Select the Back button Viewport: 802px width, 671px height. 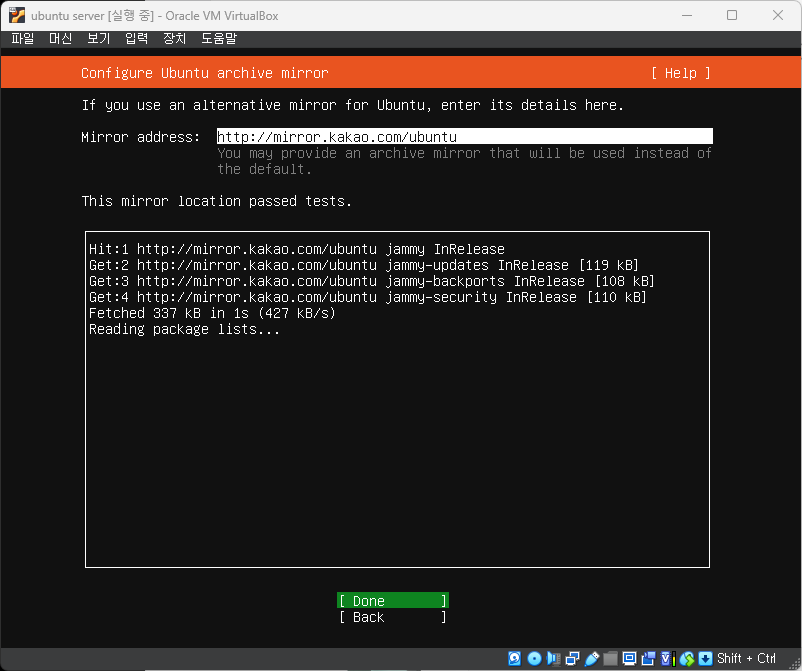click(x=393, y=617)
